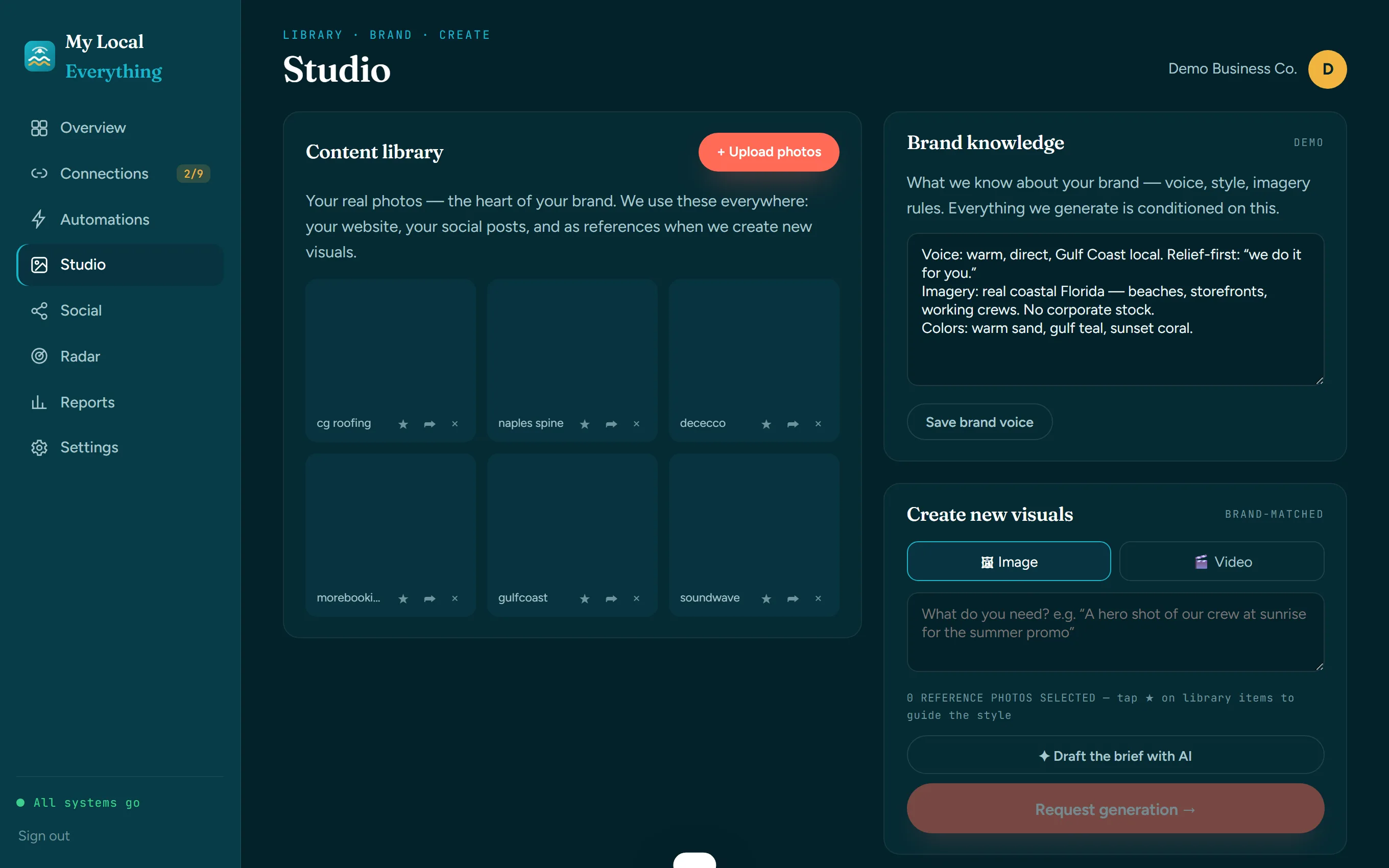Navigate to Social page

[x=120, y=310]
